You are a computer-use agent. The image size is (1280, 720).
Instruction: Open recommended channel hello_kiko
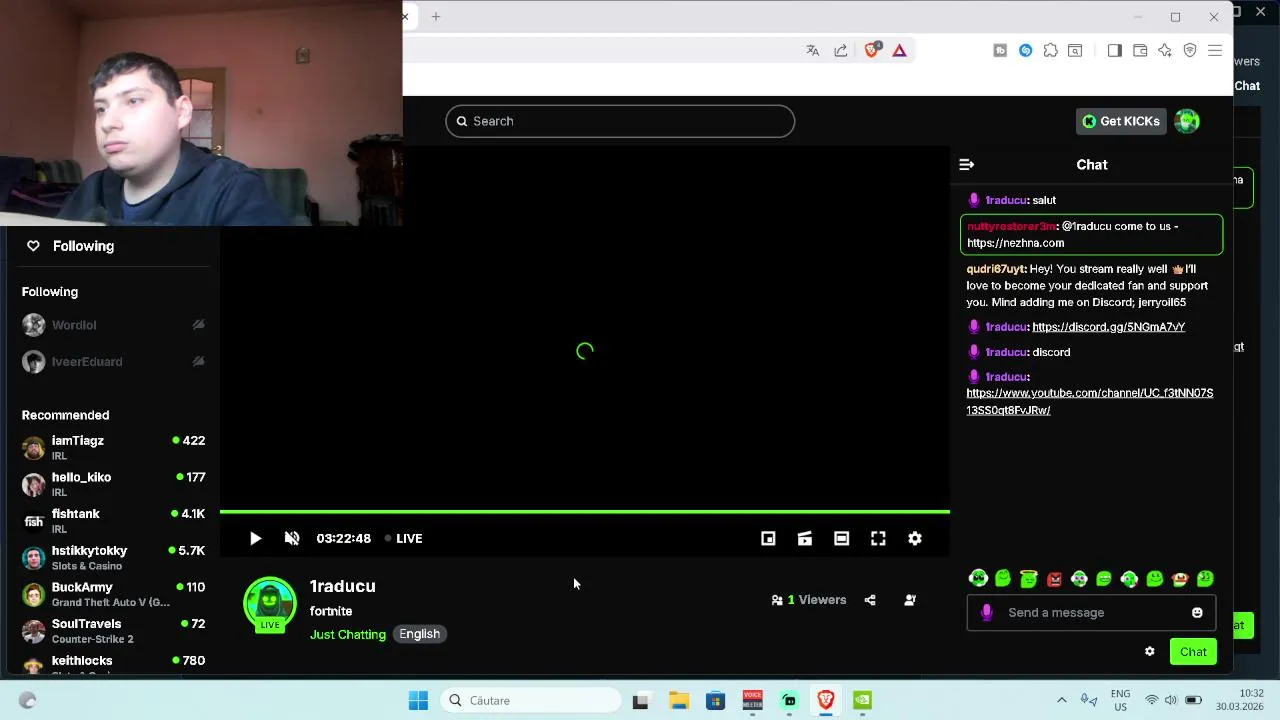(x=113, y=484)
